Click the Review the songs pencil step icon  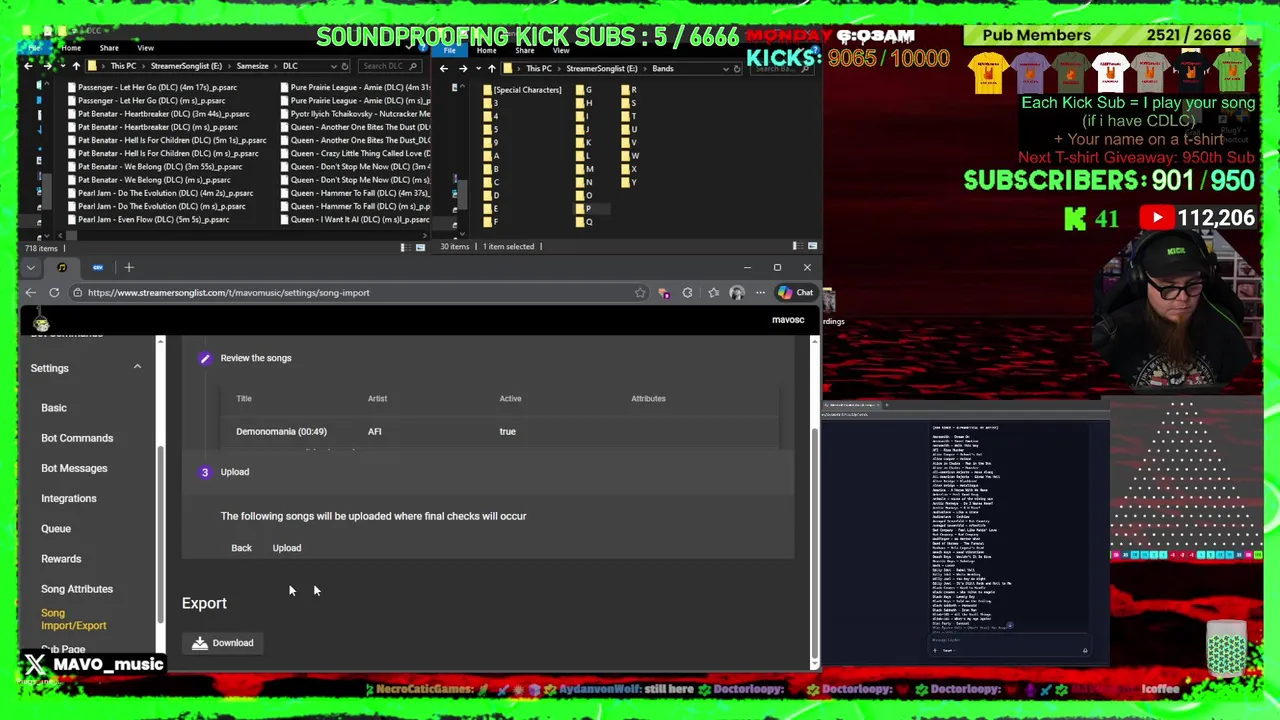tap(205, 358)
